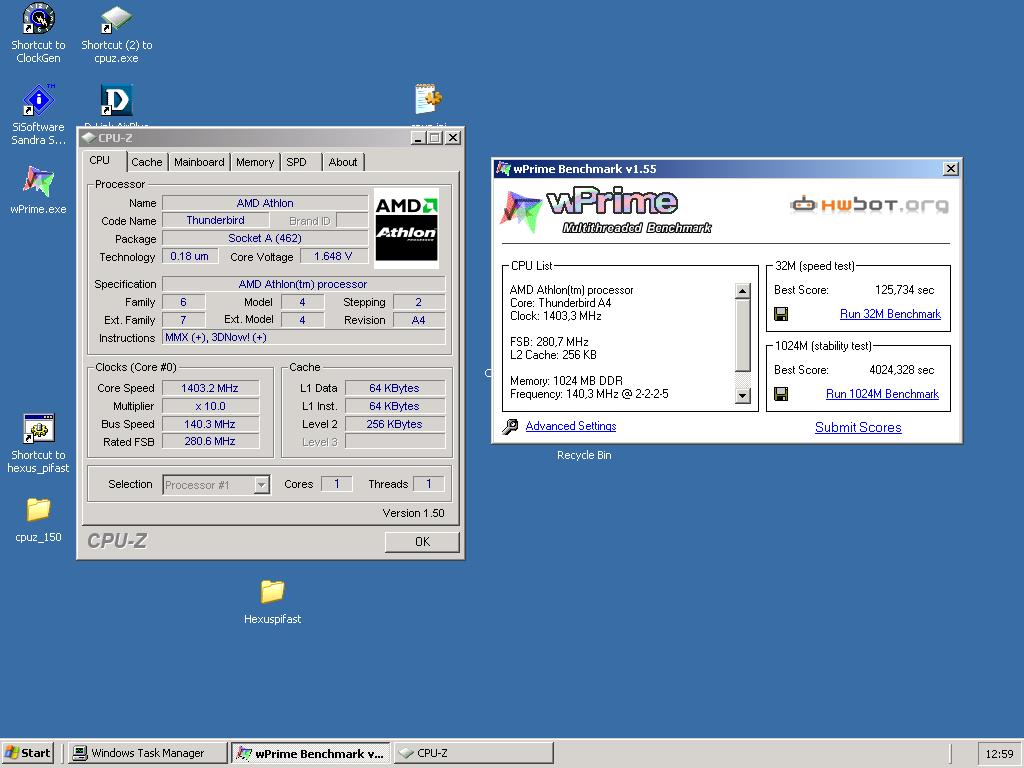Image resolution: width=1024 pixels, height=768 pixels.
Task: Open Advanced Settings link in wPrime
Action: (571, 426)
